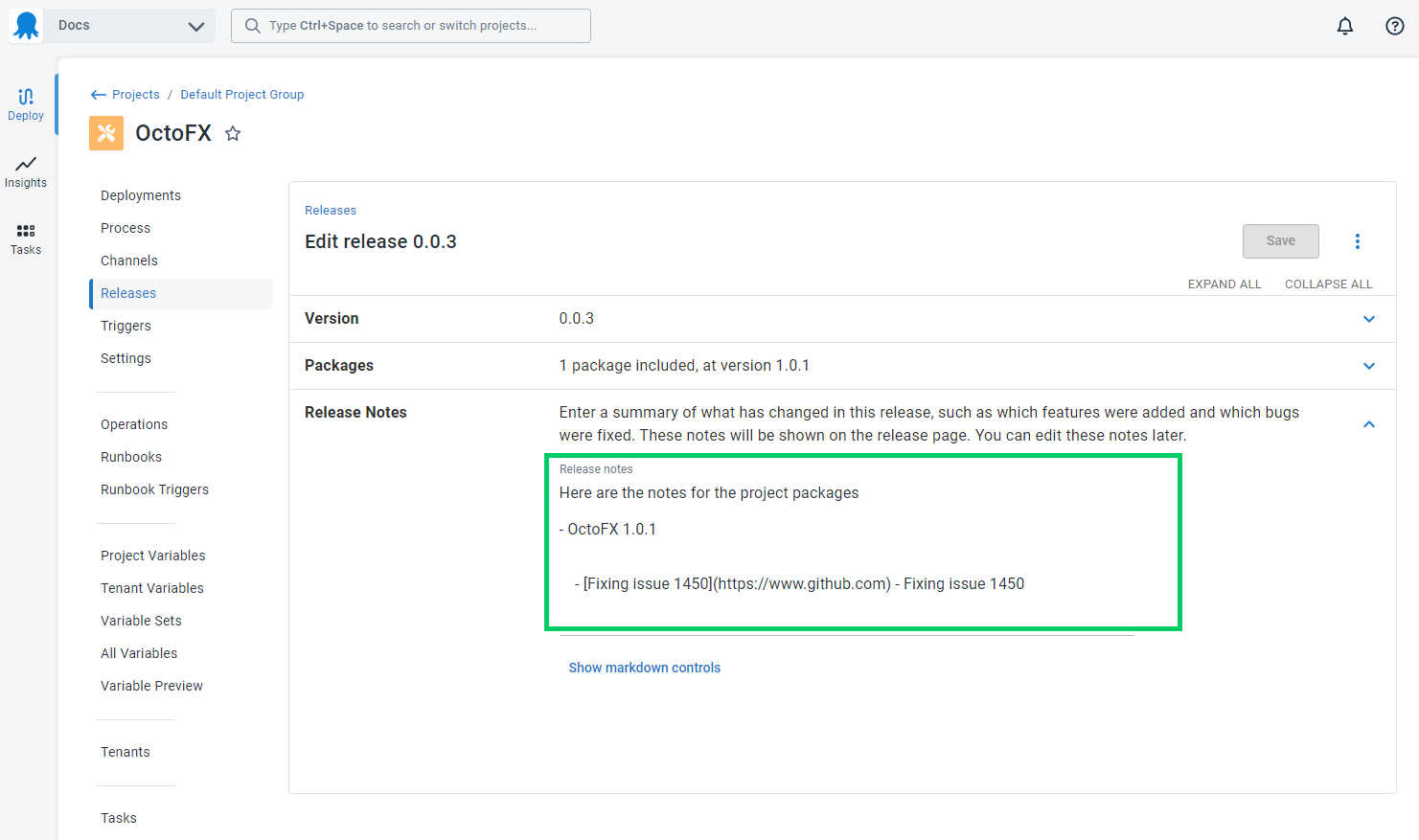
Task: Click Expand All sections
Action: click(x=1224, y=284)
